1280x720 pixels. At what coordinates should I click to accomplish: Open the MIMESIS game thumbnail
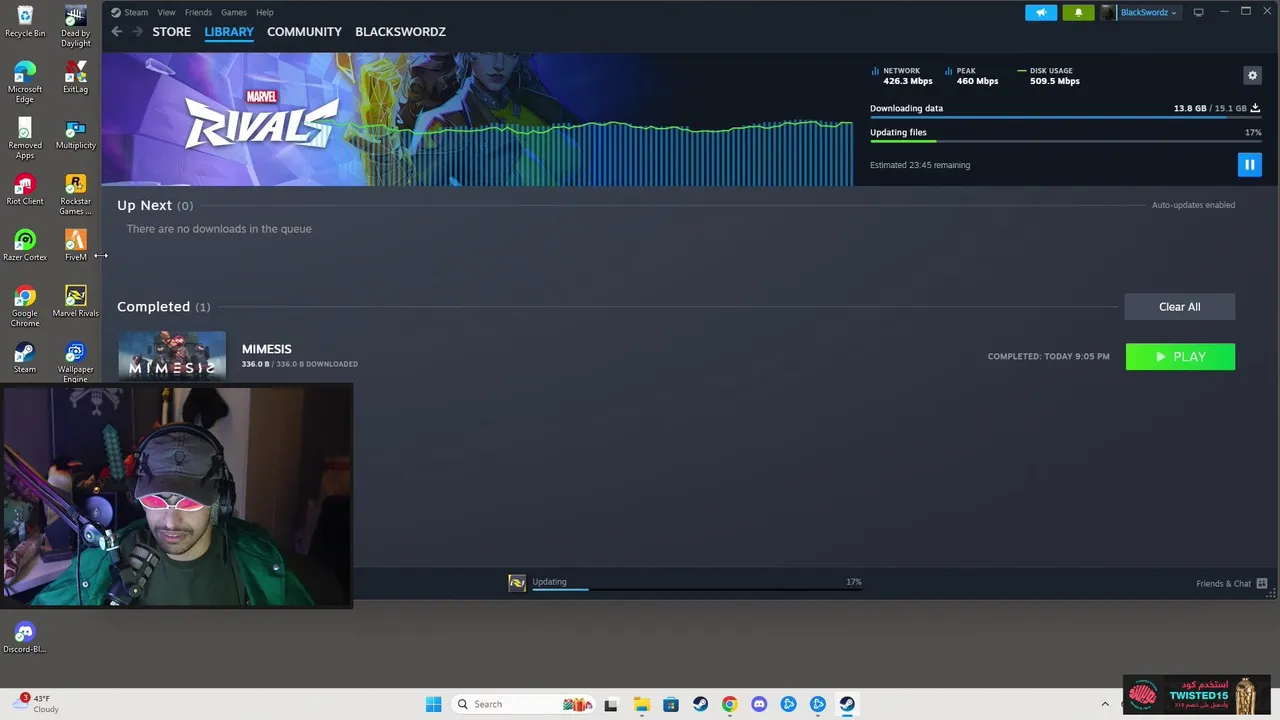point(172,356)
